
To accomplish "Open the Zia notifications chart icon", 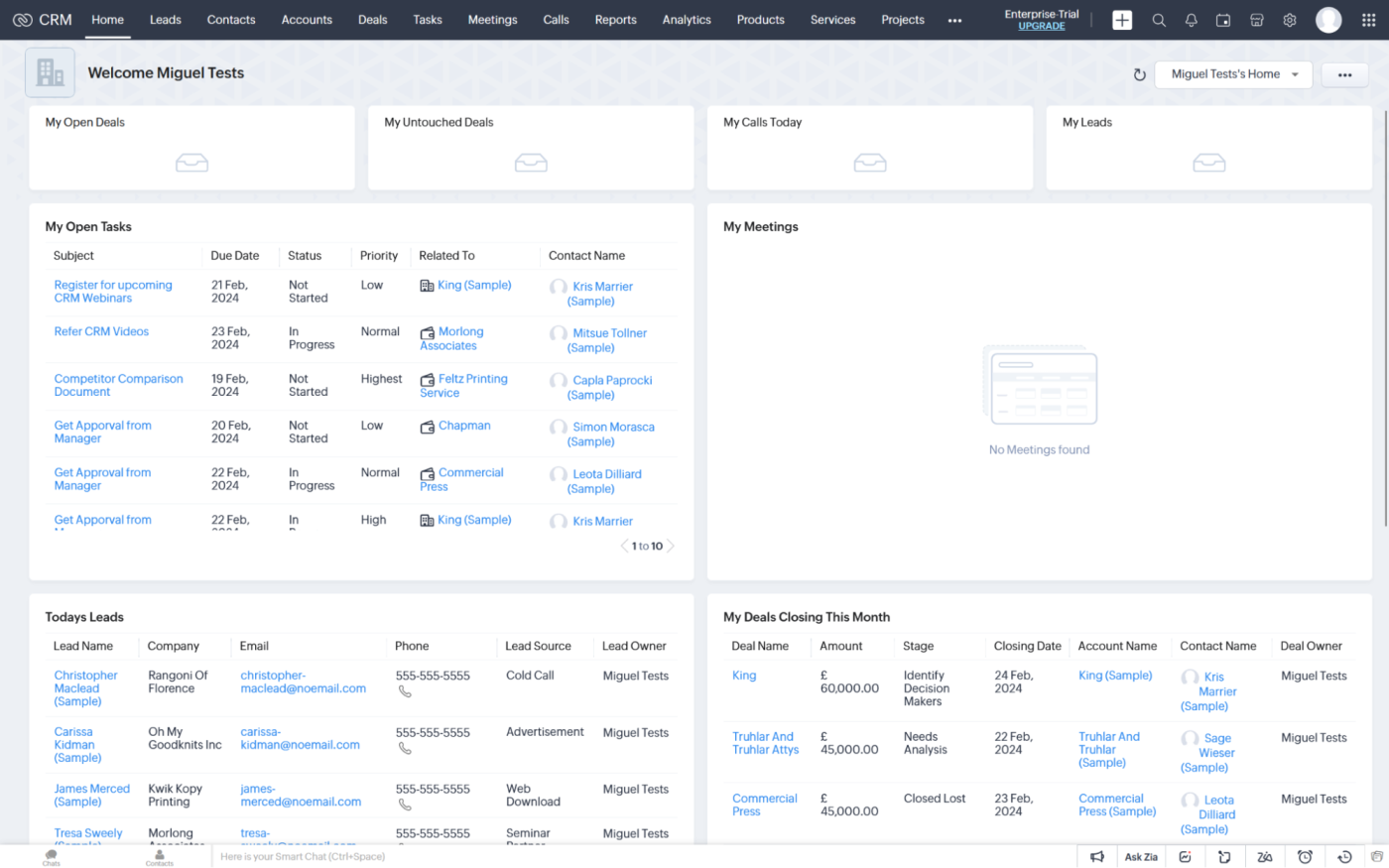I will tap(1185, 857).
